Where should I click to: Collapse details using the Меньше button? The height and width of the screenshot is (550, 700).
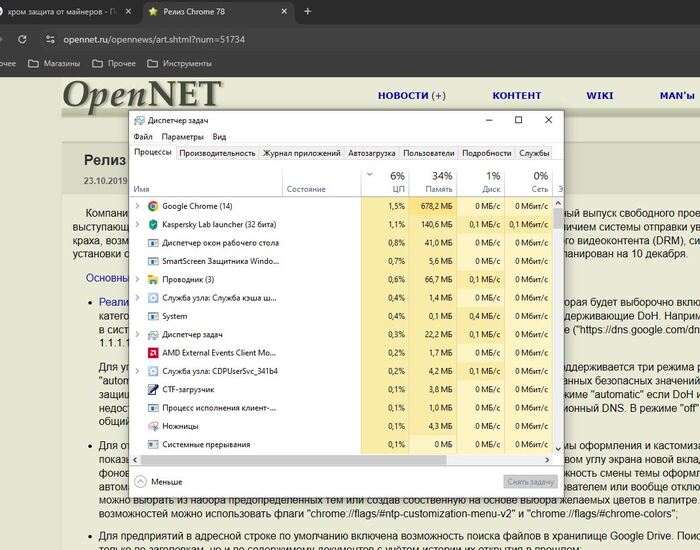(x=158, y=480)
